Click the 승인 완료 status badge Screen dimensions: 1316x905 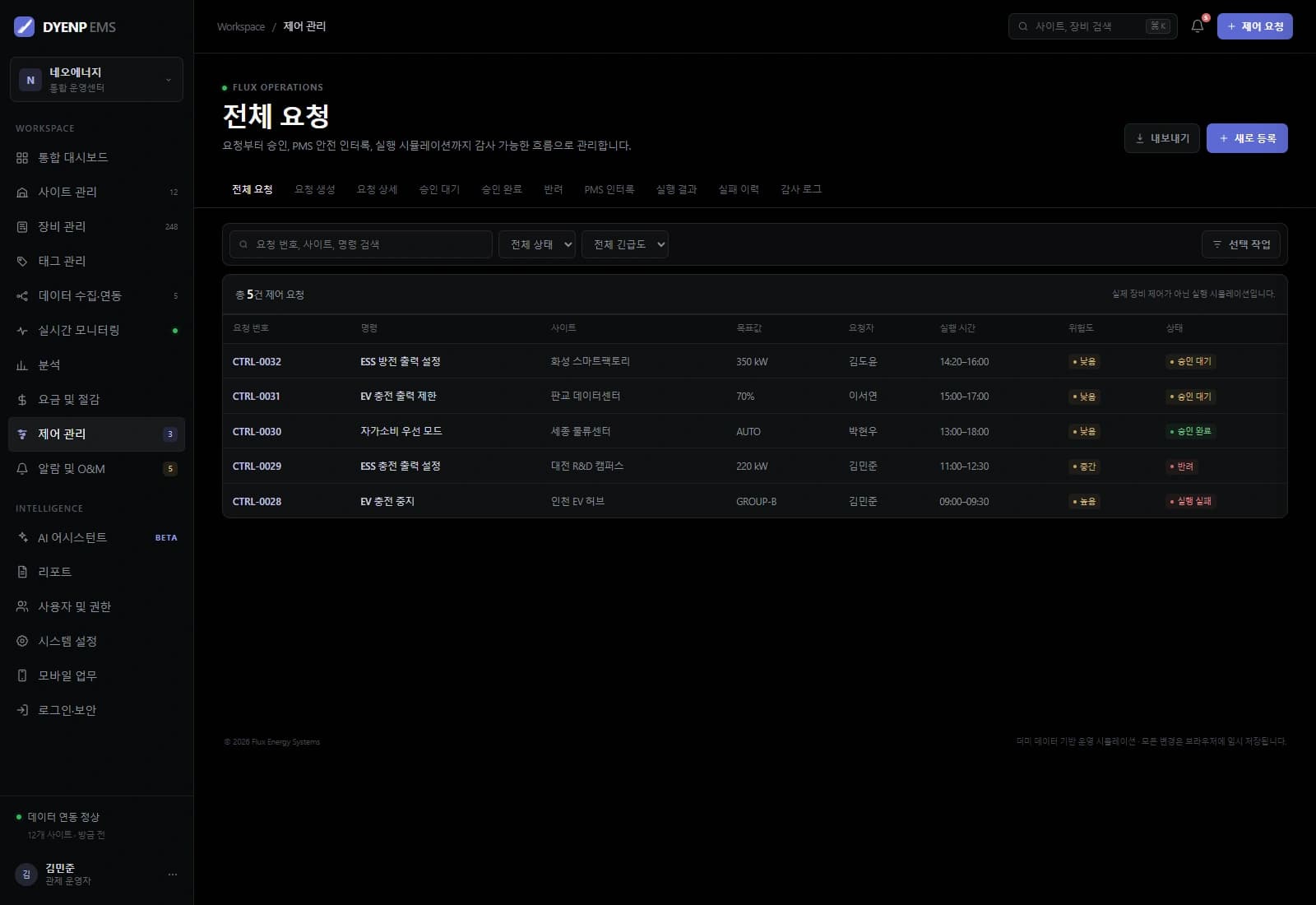pos(1190,431)
